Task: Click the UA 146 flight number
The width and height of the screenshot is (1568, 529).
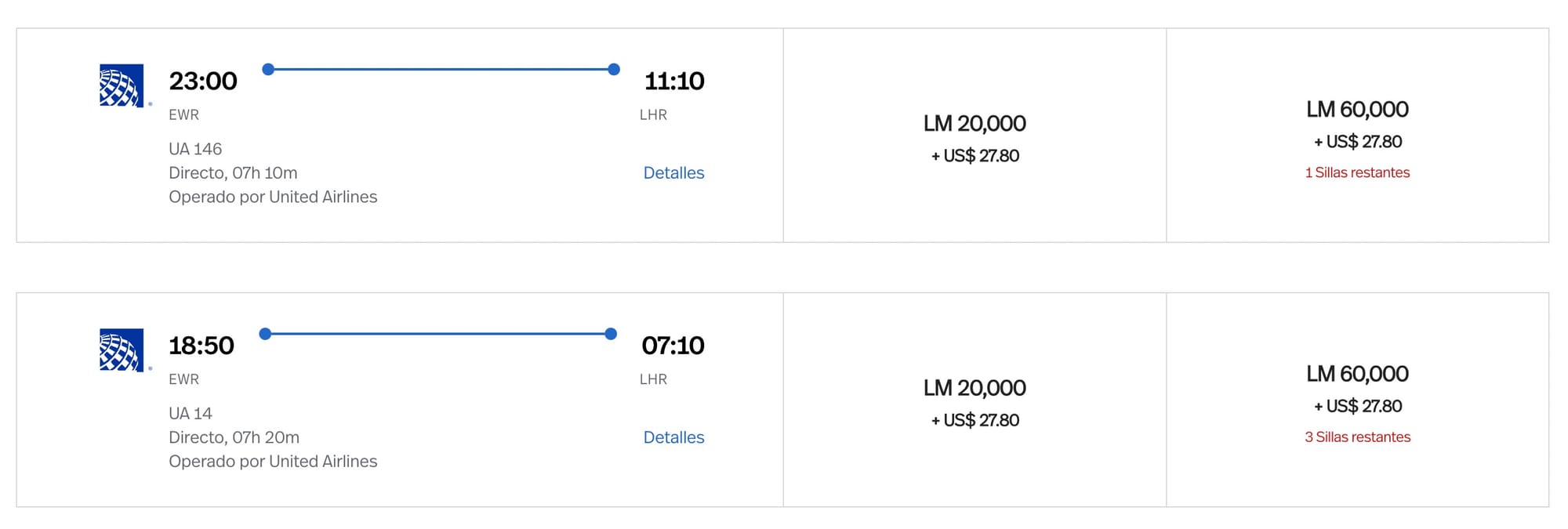Action: (195, 149)
